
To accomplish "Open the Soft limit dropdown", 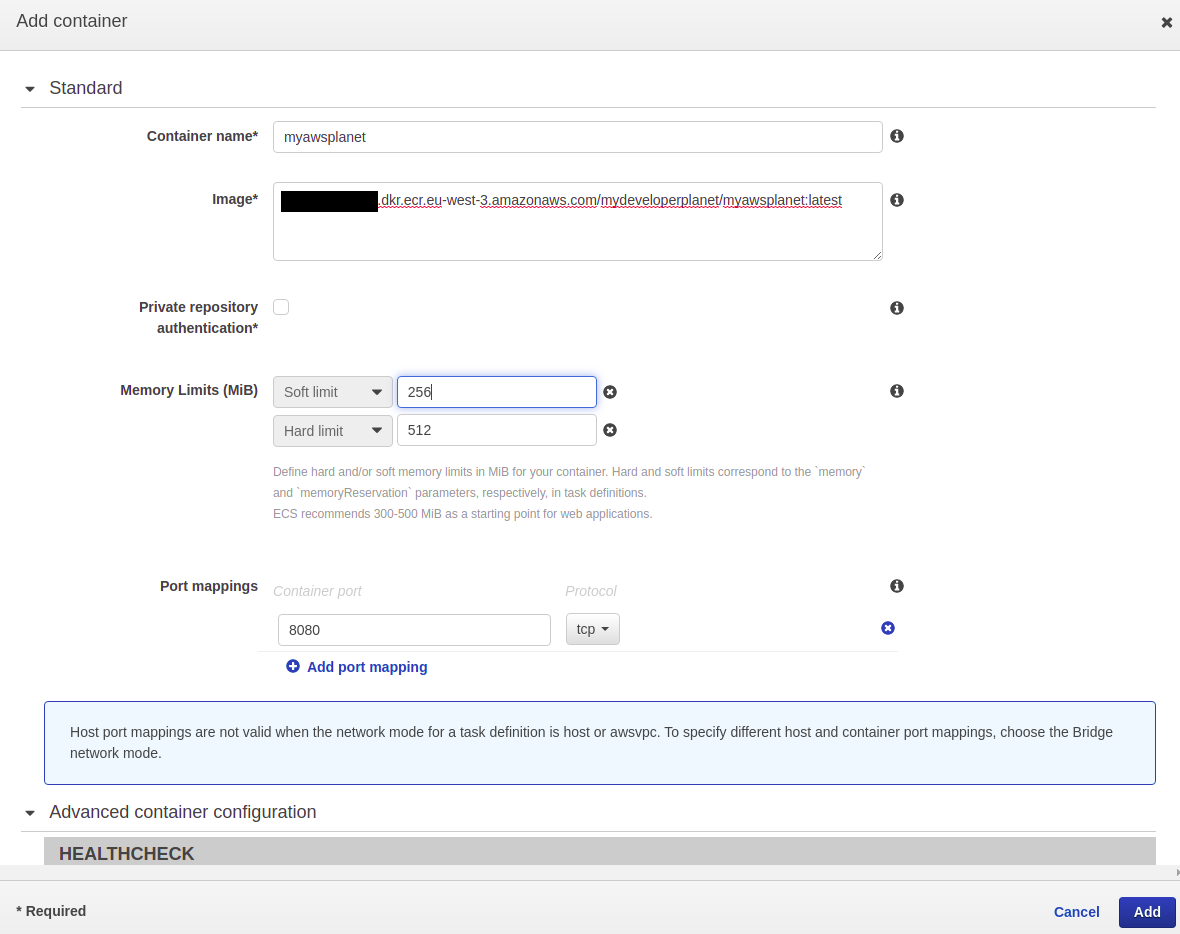I will [x=332, y=392].
